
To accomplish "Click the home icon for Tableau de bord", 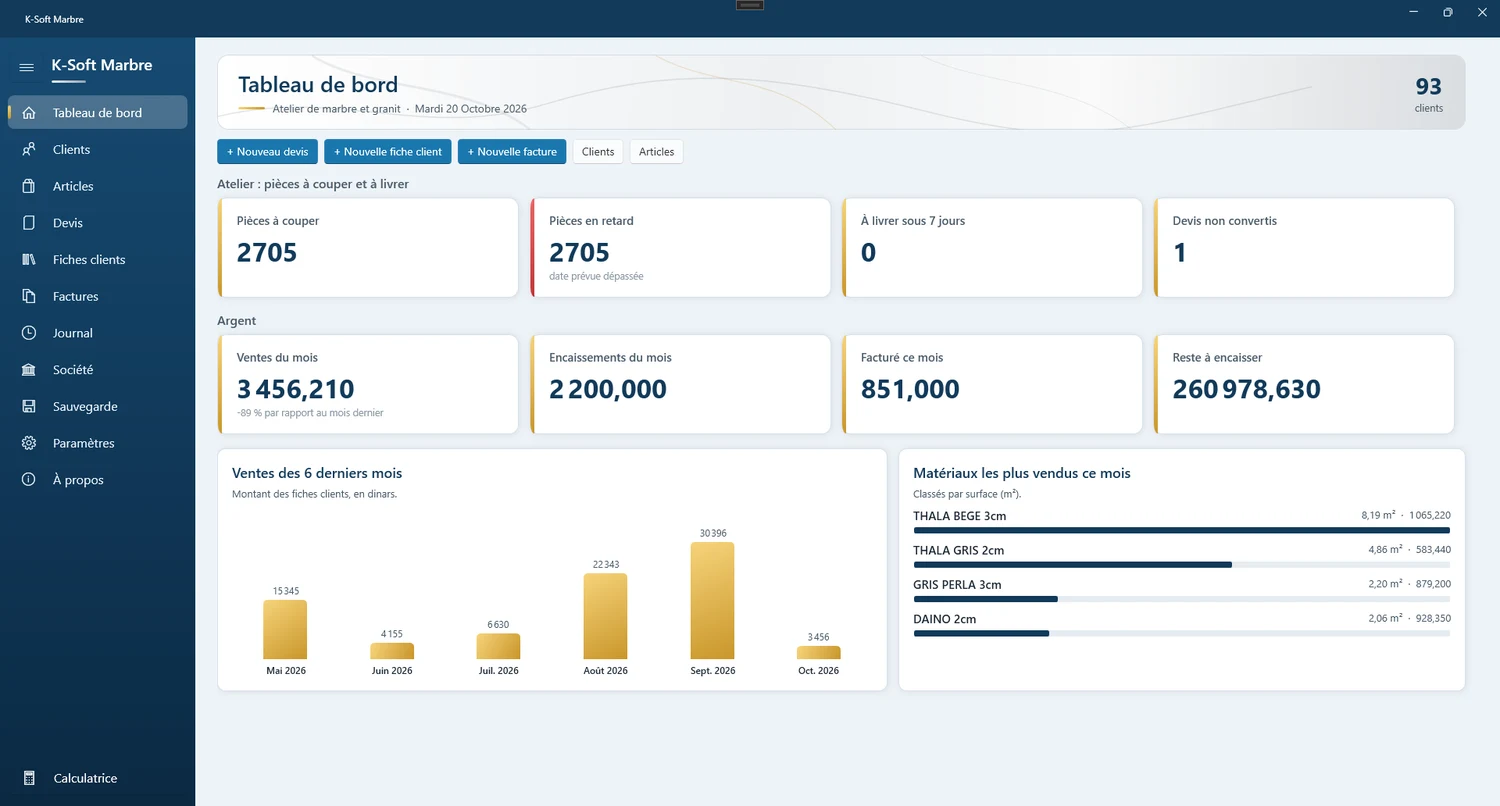I will coord(29,113).
